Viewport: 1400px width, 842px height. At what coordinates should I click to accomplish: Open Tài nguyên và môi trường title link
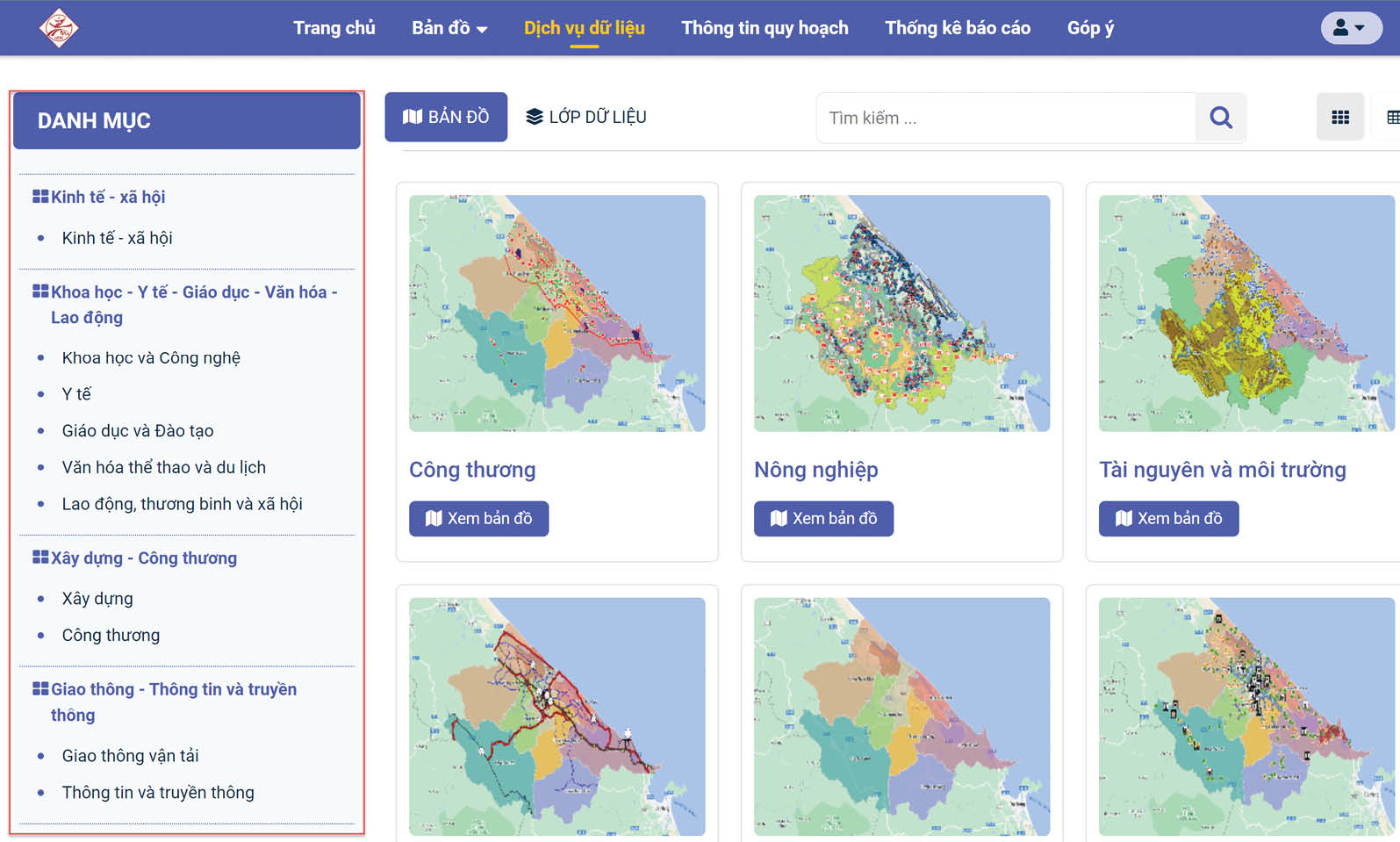click(x=1222, y=470)
